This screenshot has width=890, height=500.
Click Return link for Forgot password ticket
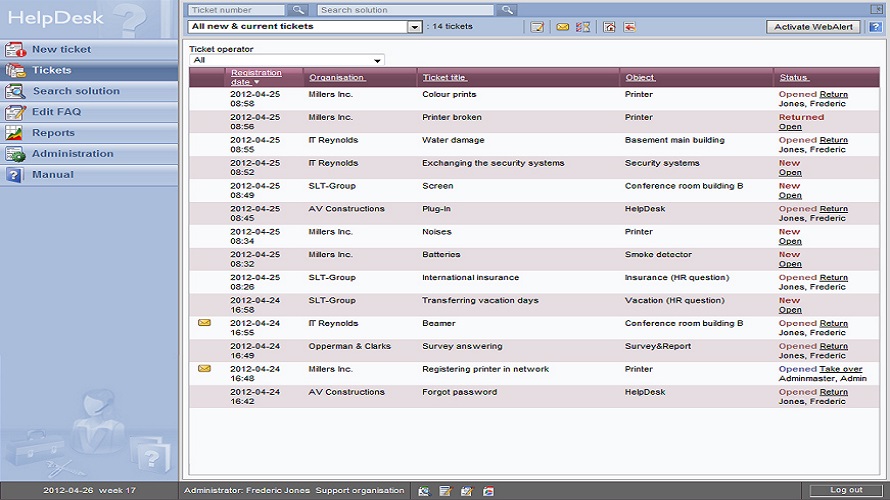click(833, 392)
